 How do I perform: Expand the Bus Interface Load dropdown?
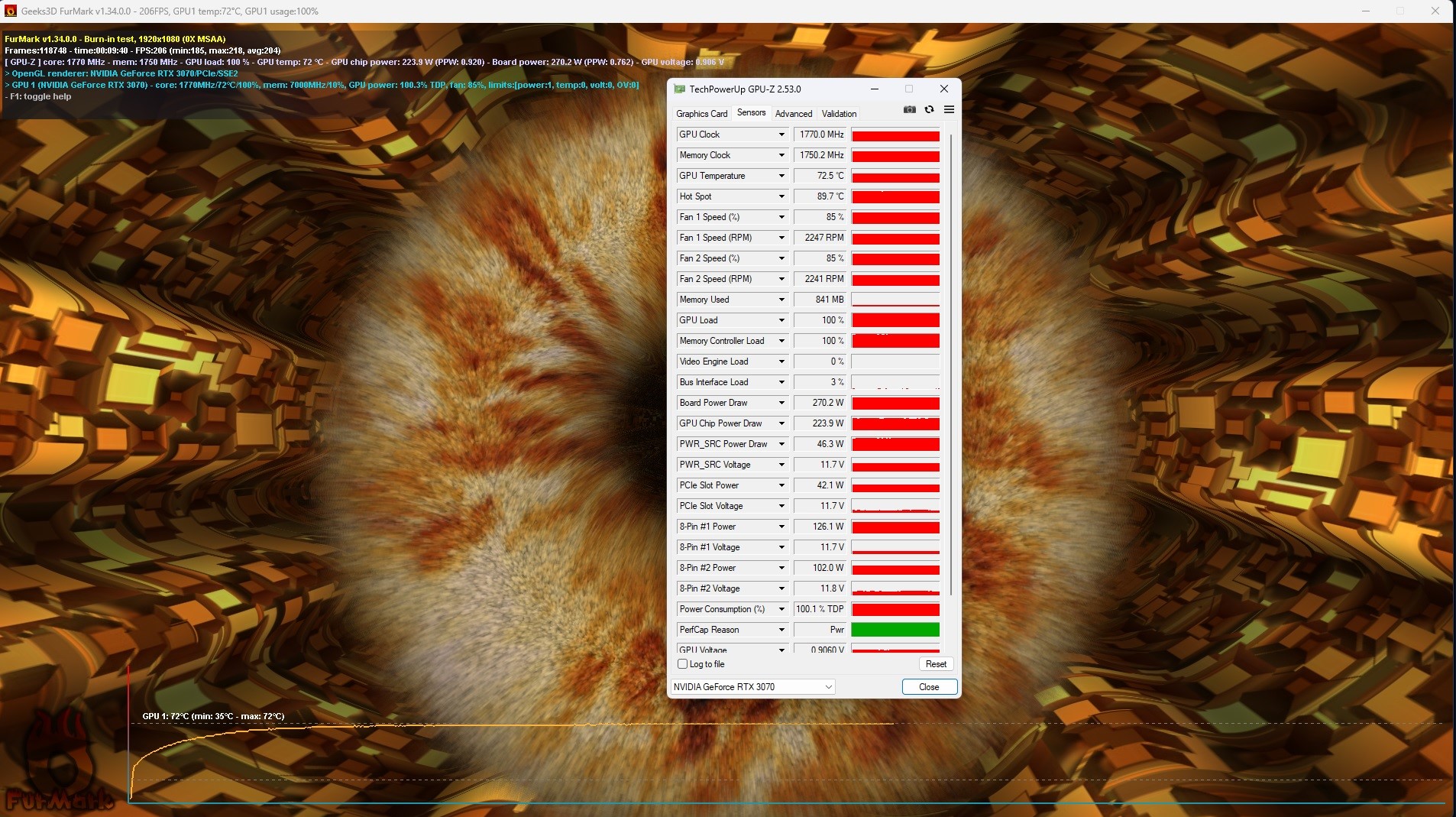pos(781,382)
